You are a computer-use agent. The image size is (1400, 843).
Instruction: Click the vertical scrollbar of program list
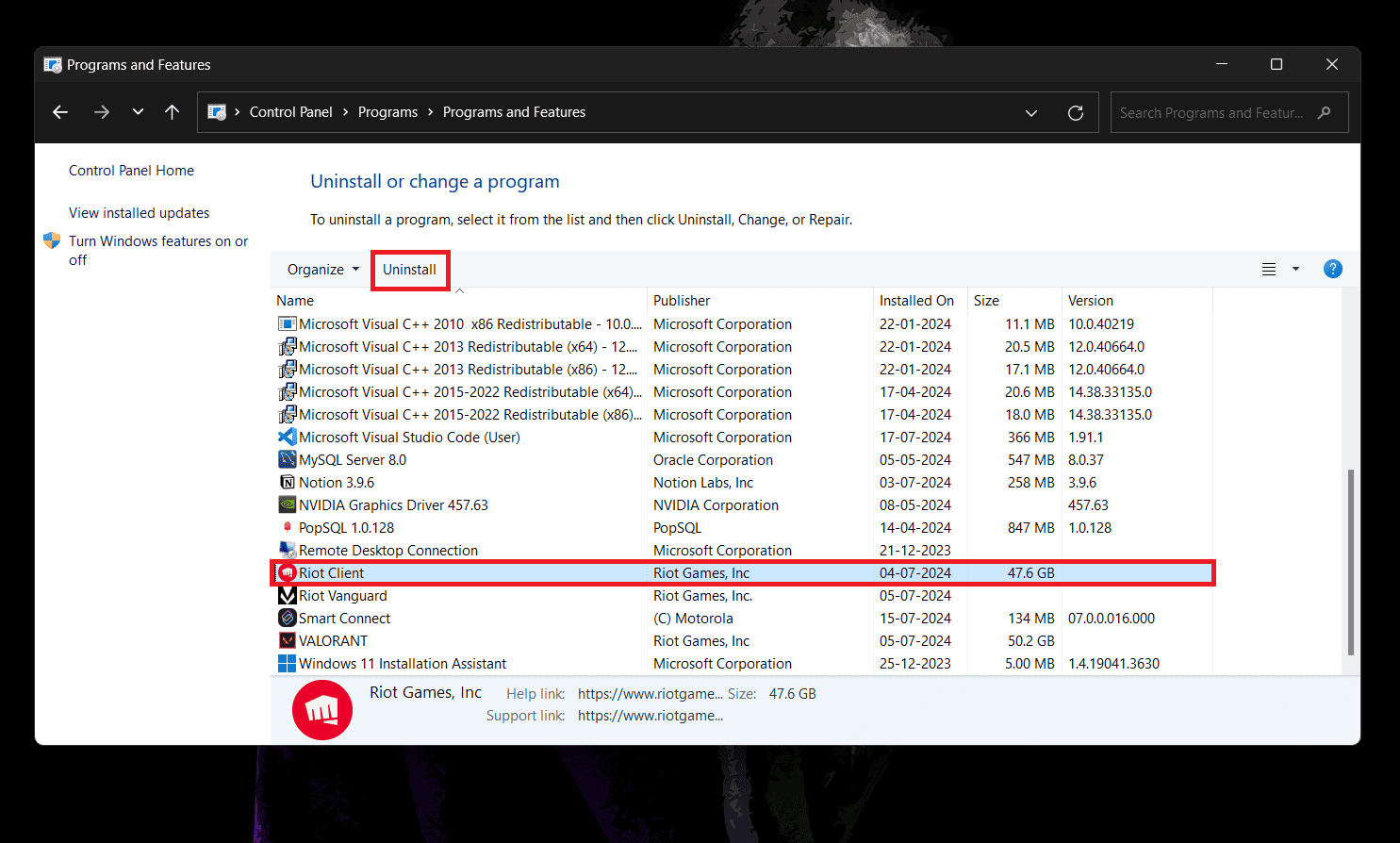pos(1351,562)
